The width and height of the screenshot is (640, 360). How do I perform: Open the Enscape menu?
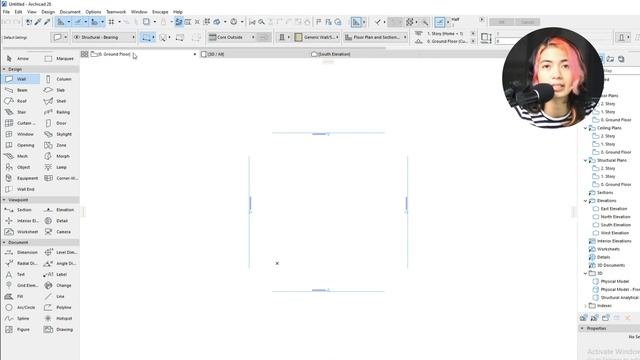160,12
